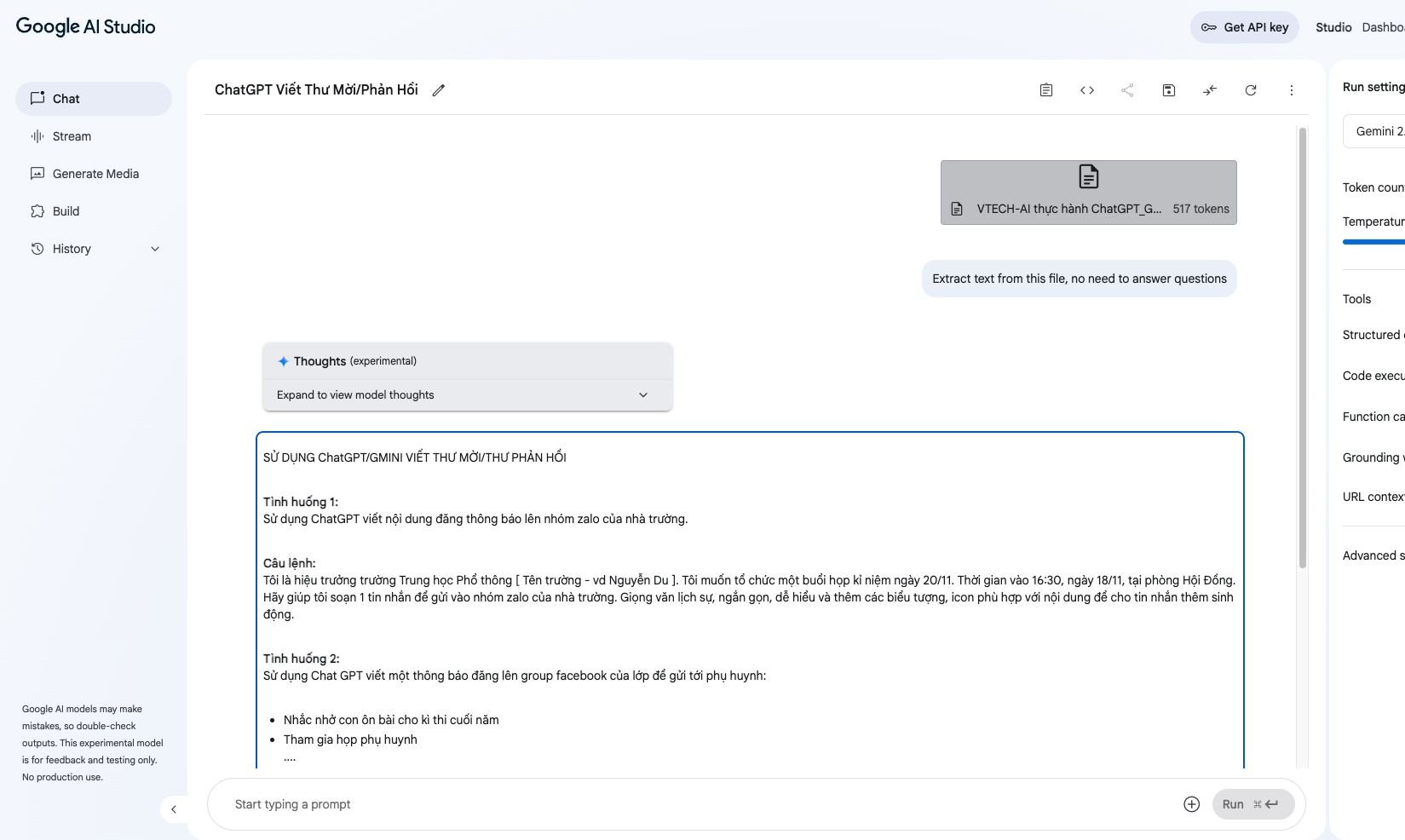The width and height of the screenshot is (1405, 840).
Task: Click the Get API key button
Action: coord(1245,27)
